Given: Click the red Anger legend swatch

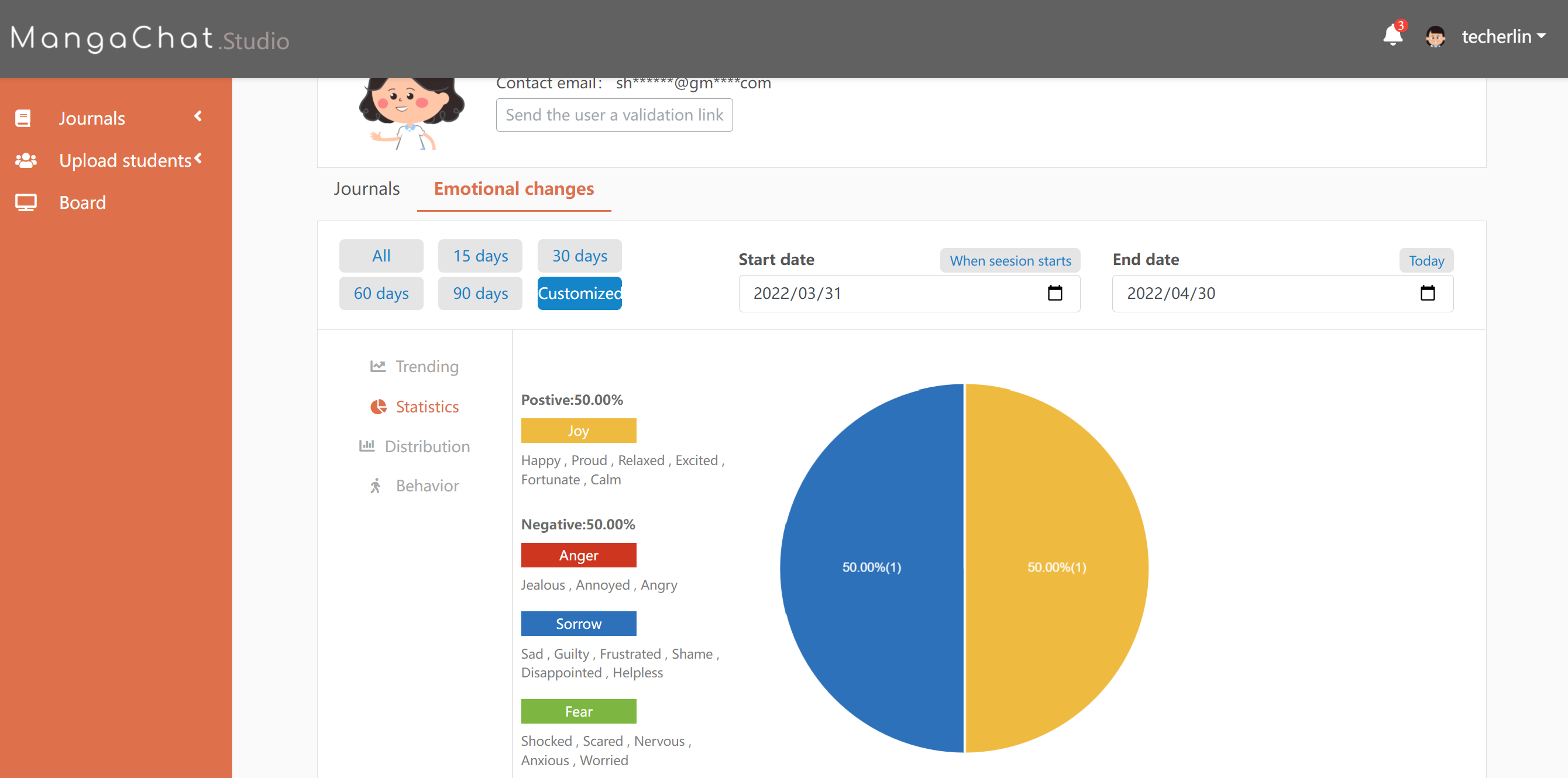Looking at the screenshot, I should pyautogui.click(x=578, y=555).
